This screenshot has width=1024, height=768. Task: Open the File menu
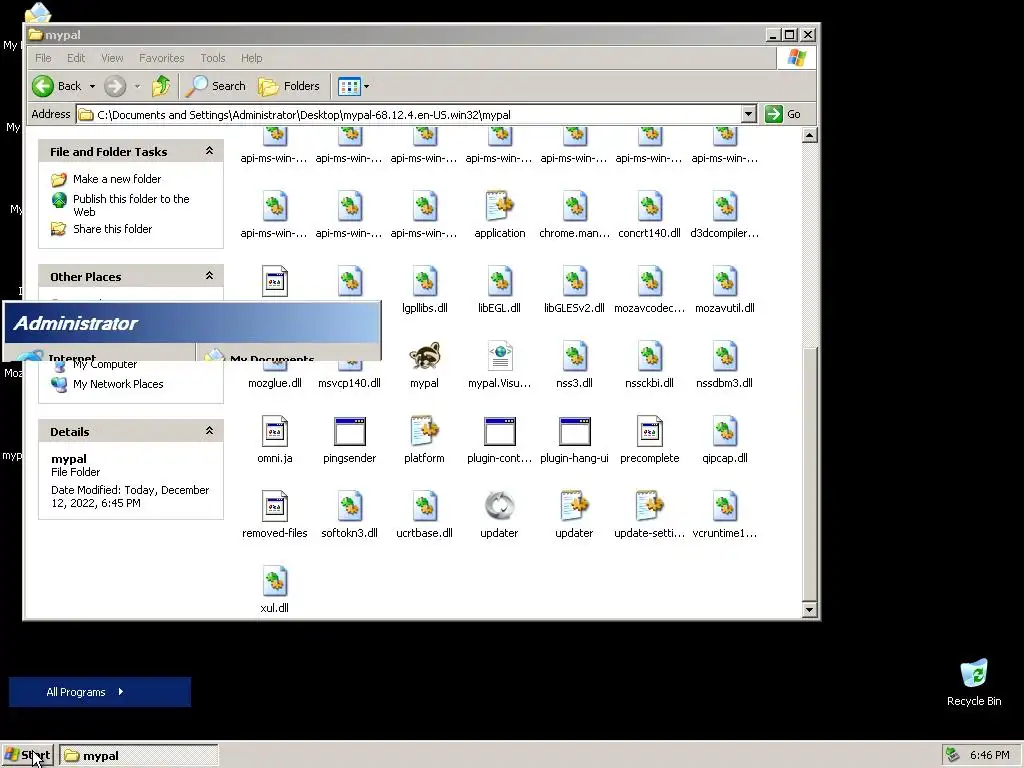click(43, 58)
